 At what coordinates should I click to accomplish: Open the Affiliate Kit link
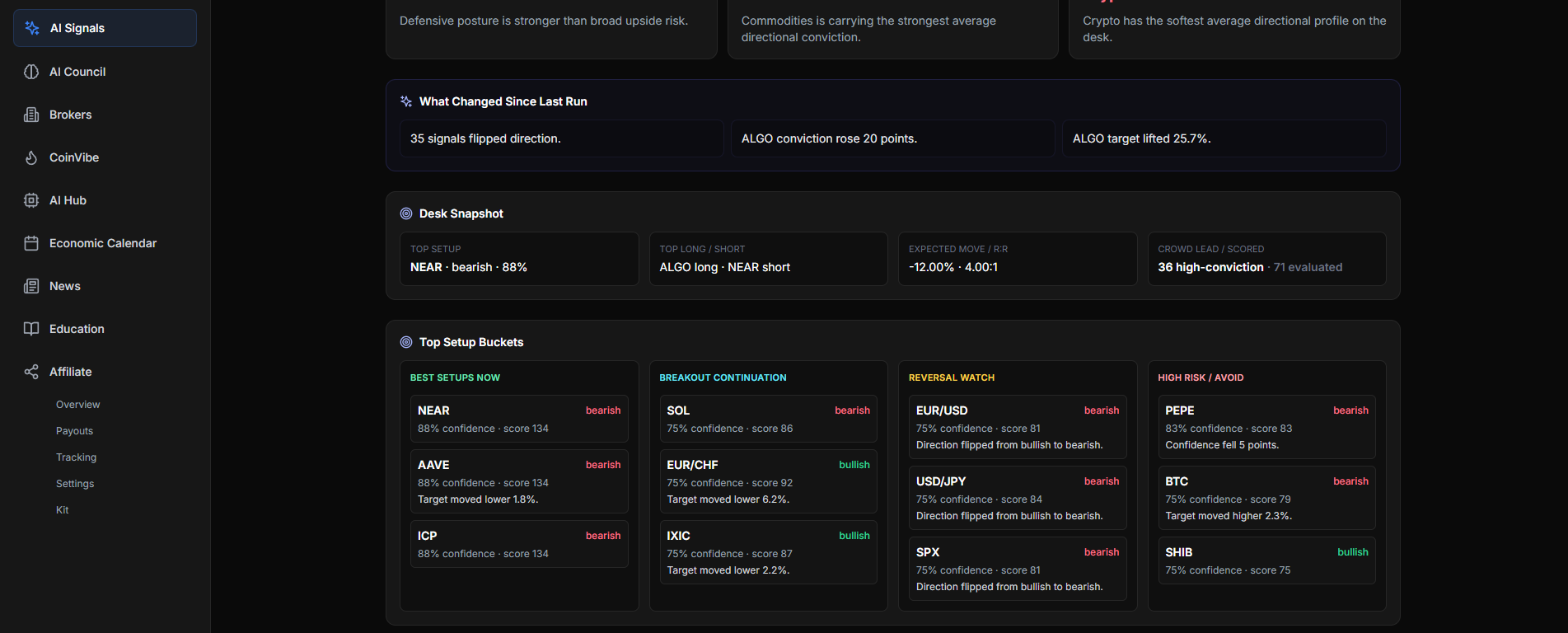pos(63,510)
